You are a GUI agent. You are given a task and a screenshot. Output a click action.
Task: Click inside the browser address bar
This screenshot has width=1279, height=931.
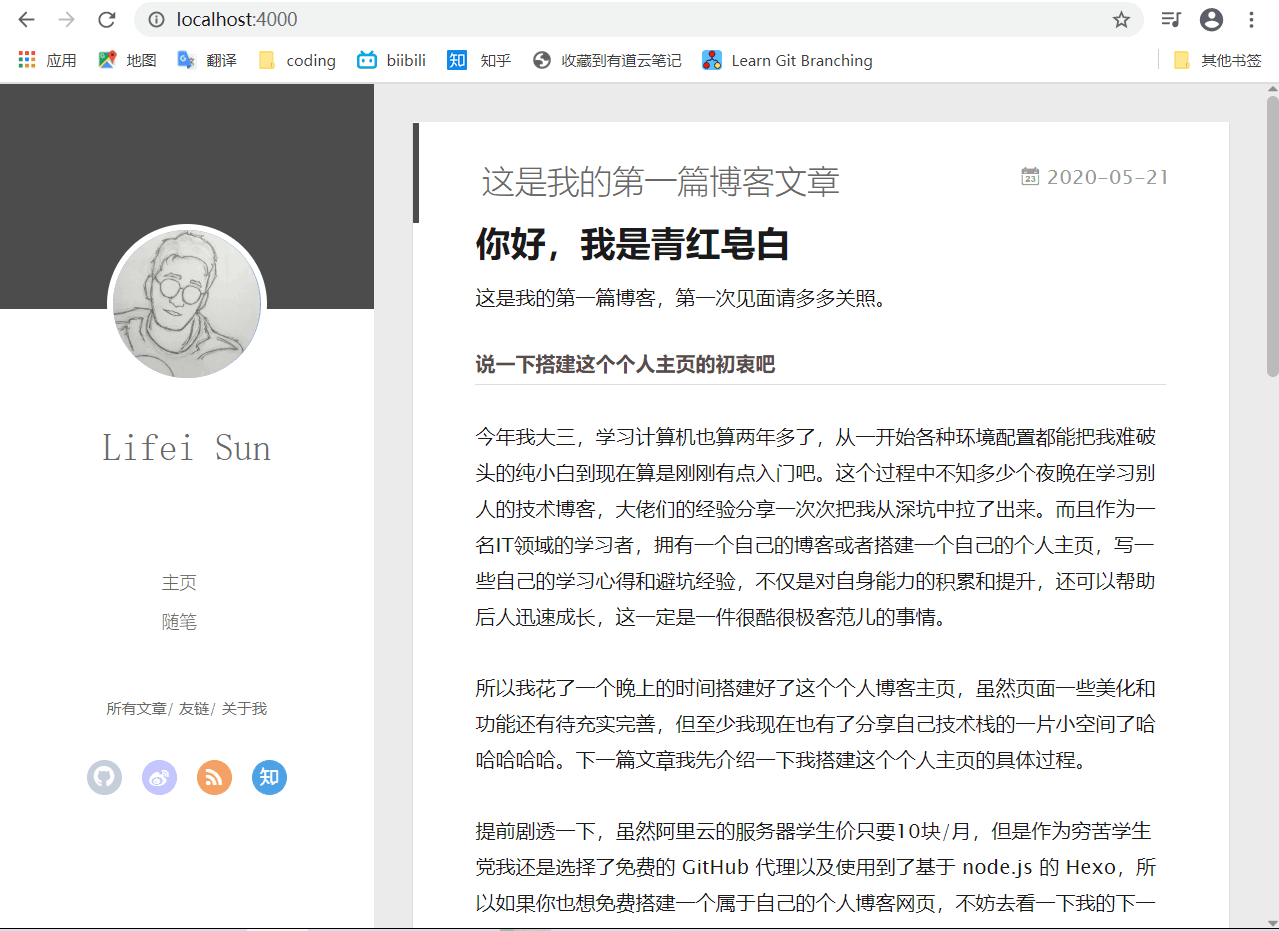pyautogui.click(x=400, y=19)
